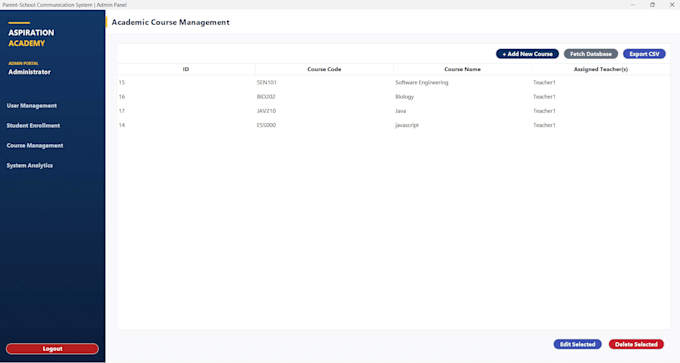The image size is (680, 363).
Task: Minimize the Admin Panel window
Action: tap(633, 5)
